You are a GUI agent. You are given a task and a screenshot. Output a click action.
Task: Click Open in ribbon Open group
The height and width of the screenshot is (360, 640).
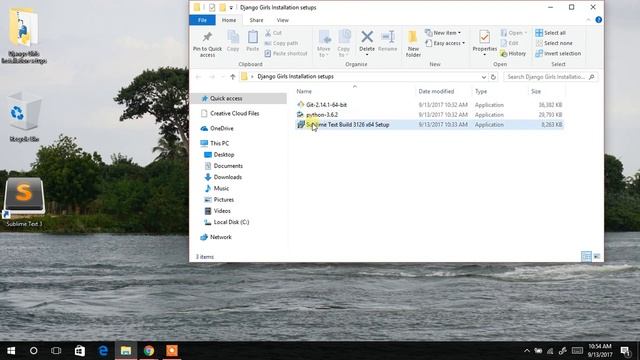[x=513, y=33]
